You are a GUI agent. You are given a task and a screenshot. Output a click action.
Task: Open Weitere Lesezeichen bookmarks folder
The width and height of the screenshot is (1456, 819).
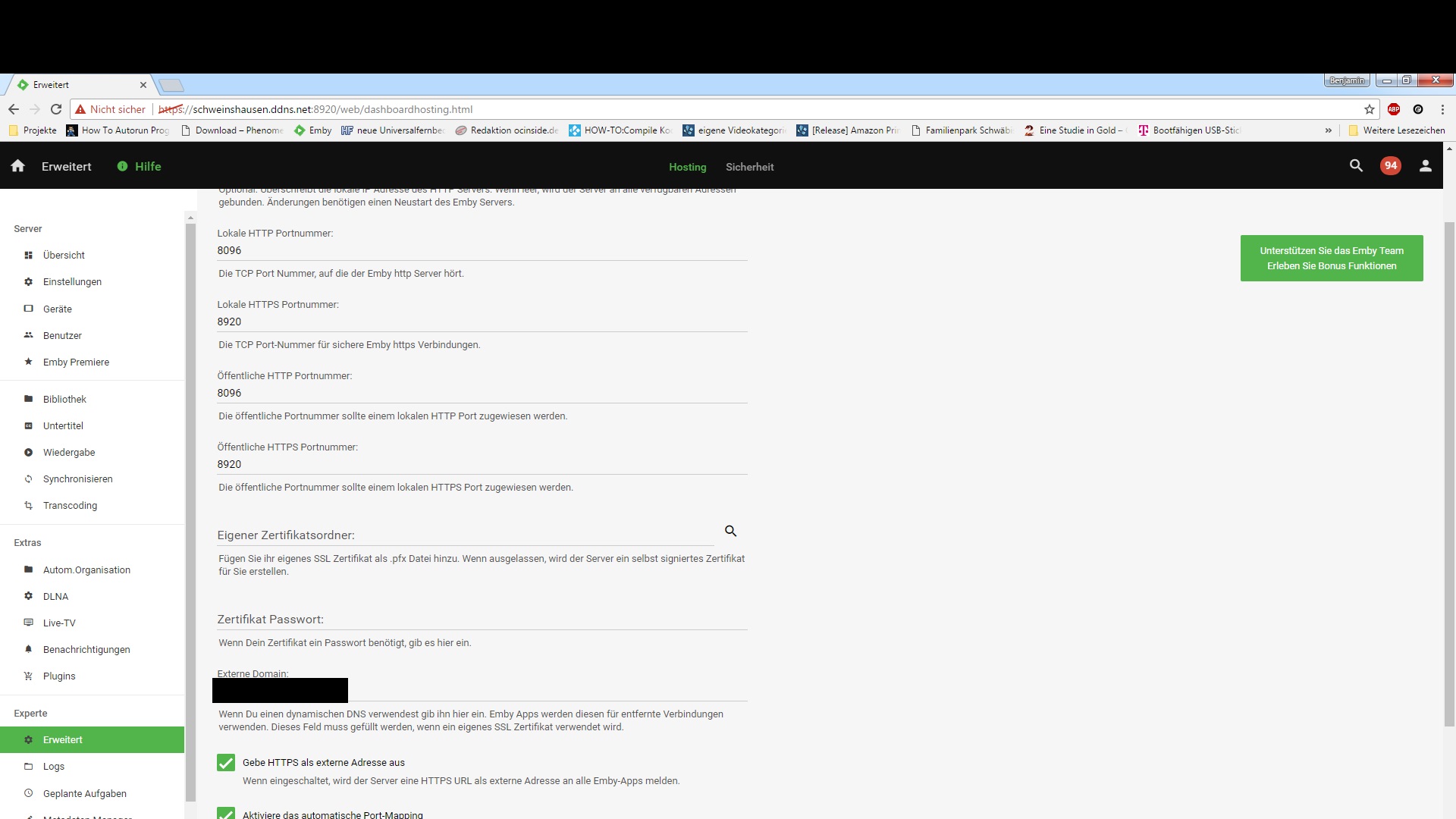click(1396, 130)
